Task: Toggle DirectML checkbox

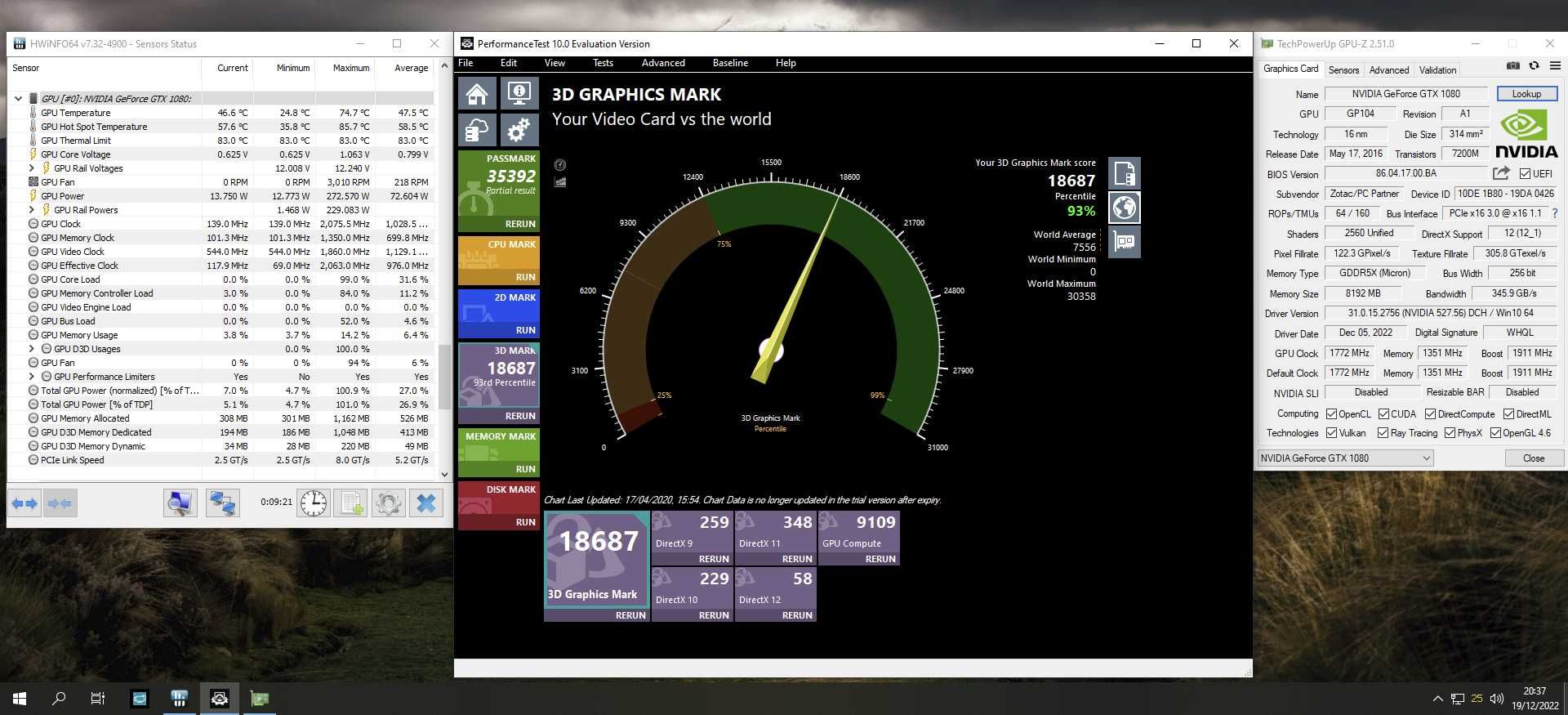Action: click(1508, 414)
